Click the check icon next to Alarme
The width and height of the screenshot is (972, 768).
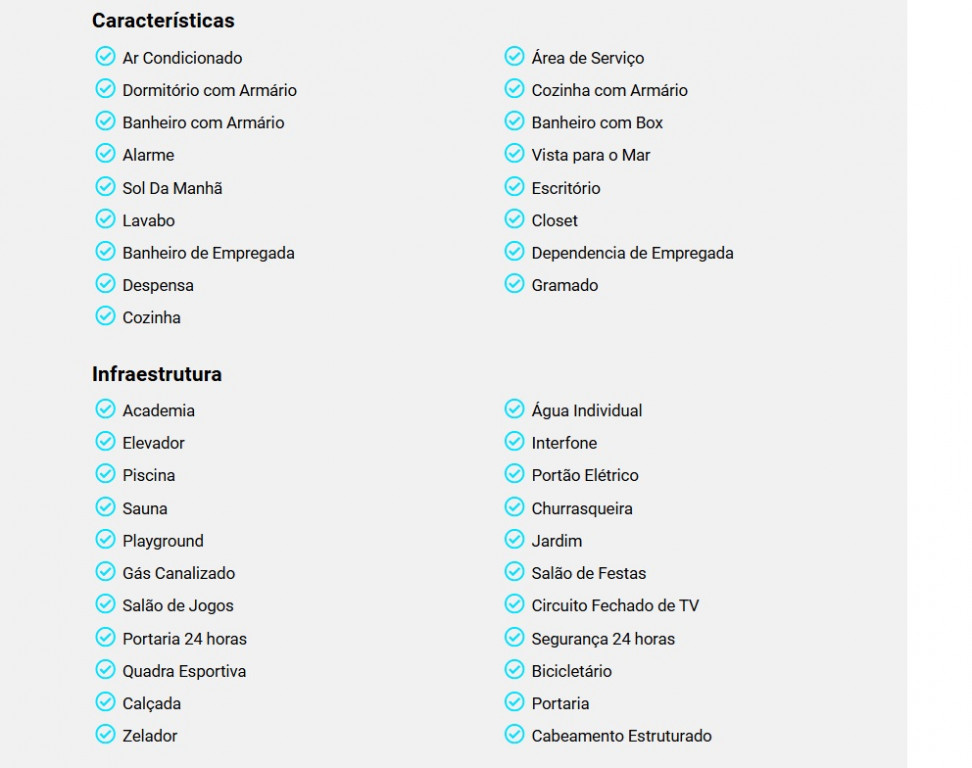point(105,153)
